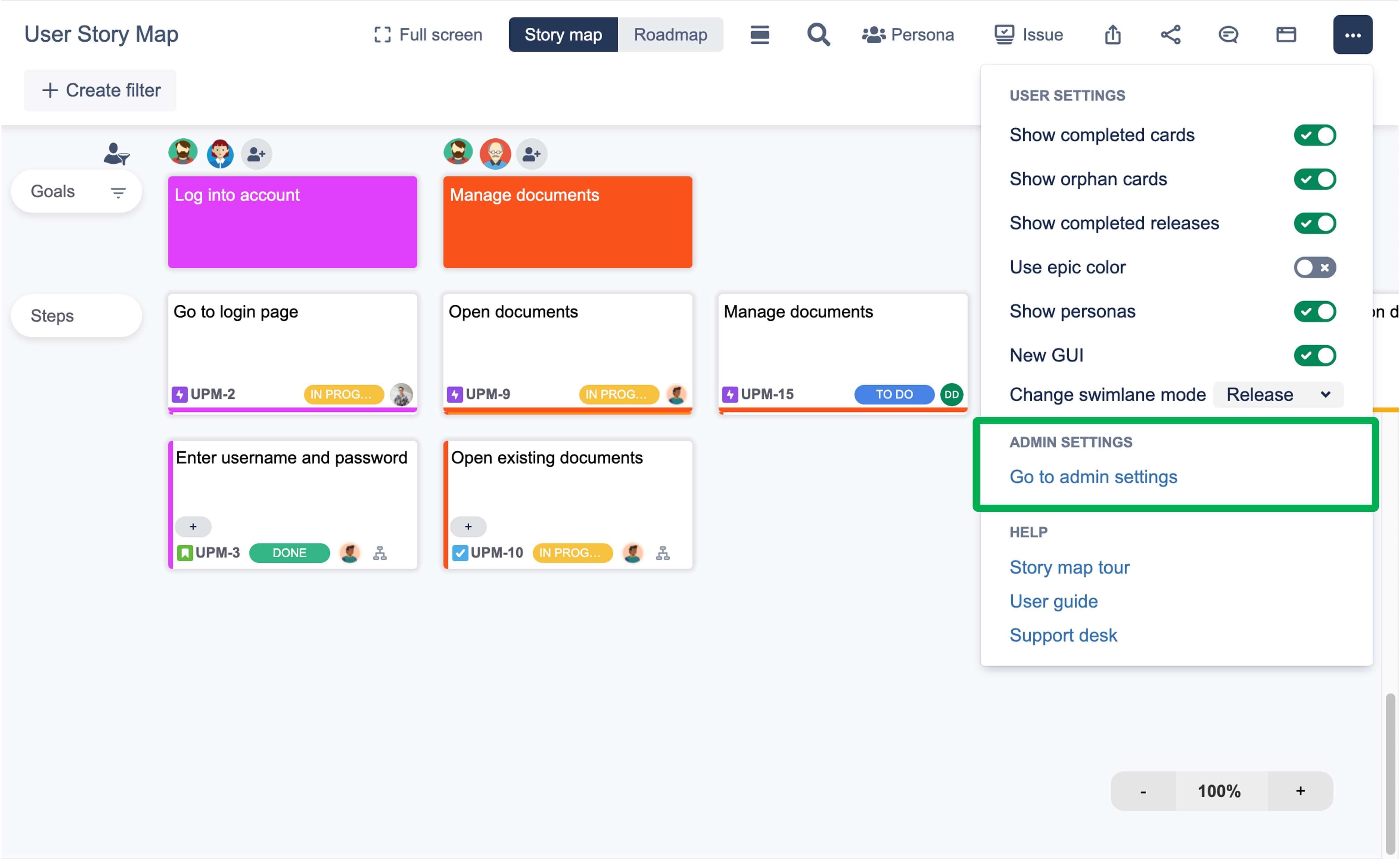Switch to the Roadmap tab
Viewport: 1400px width, 859px height.
tap(670, 35)
